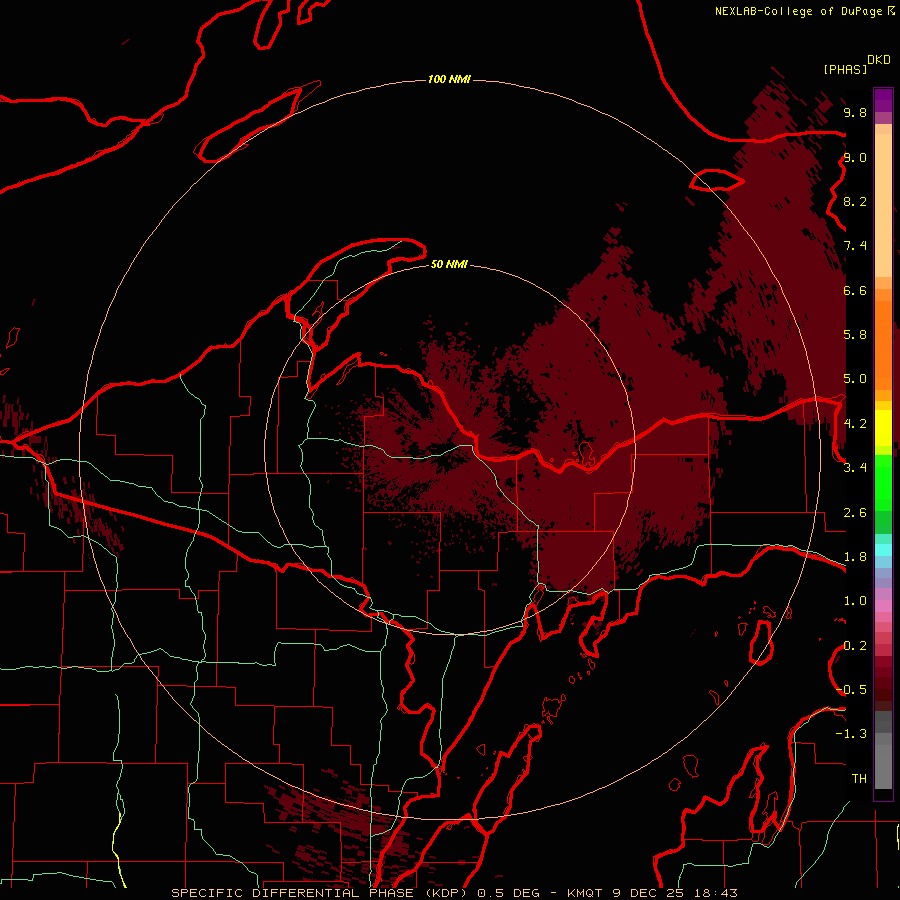Click the 4.2 value on the scale
The width and height of the screenshot is (900, 900).
(x=855, y=424)
